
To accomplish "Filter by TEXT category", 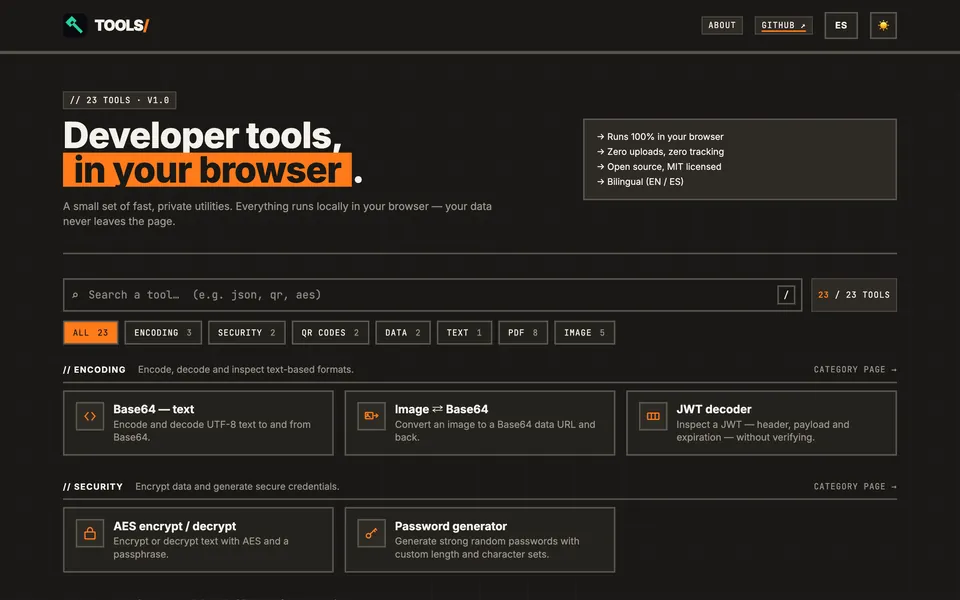I will 464,332.
